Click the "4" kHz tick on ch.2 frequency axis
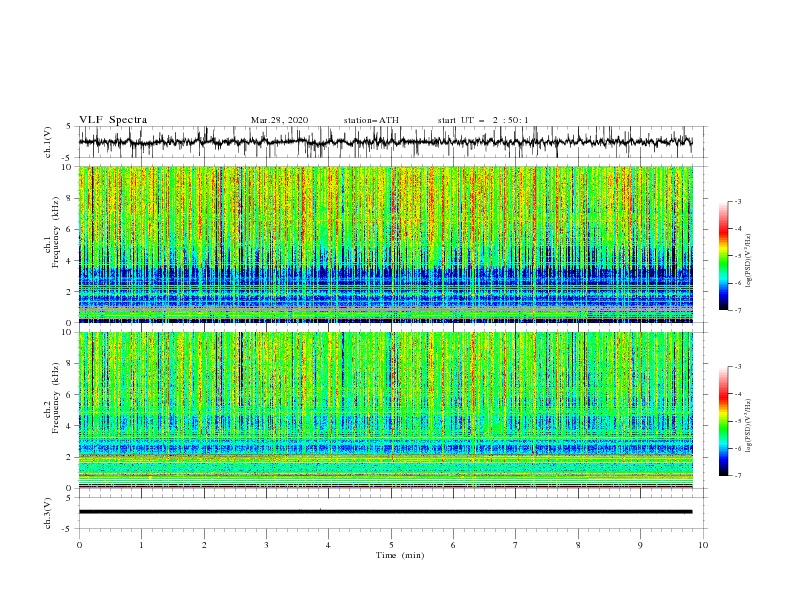The image size is (792, 612). pos(71,426)
